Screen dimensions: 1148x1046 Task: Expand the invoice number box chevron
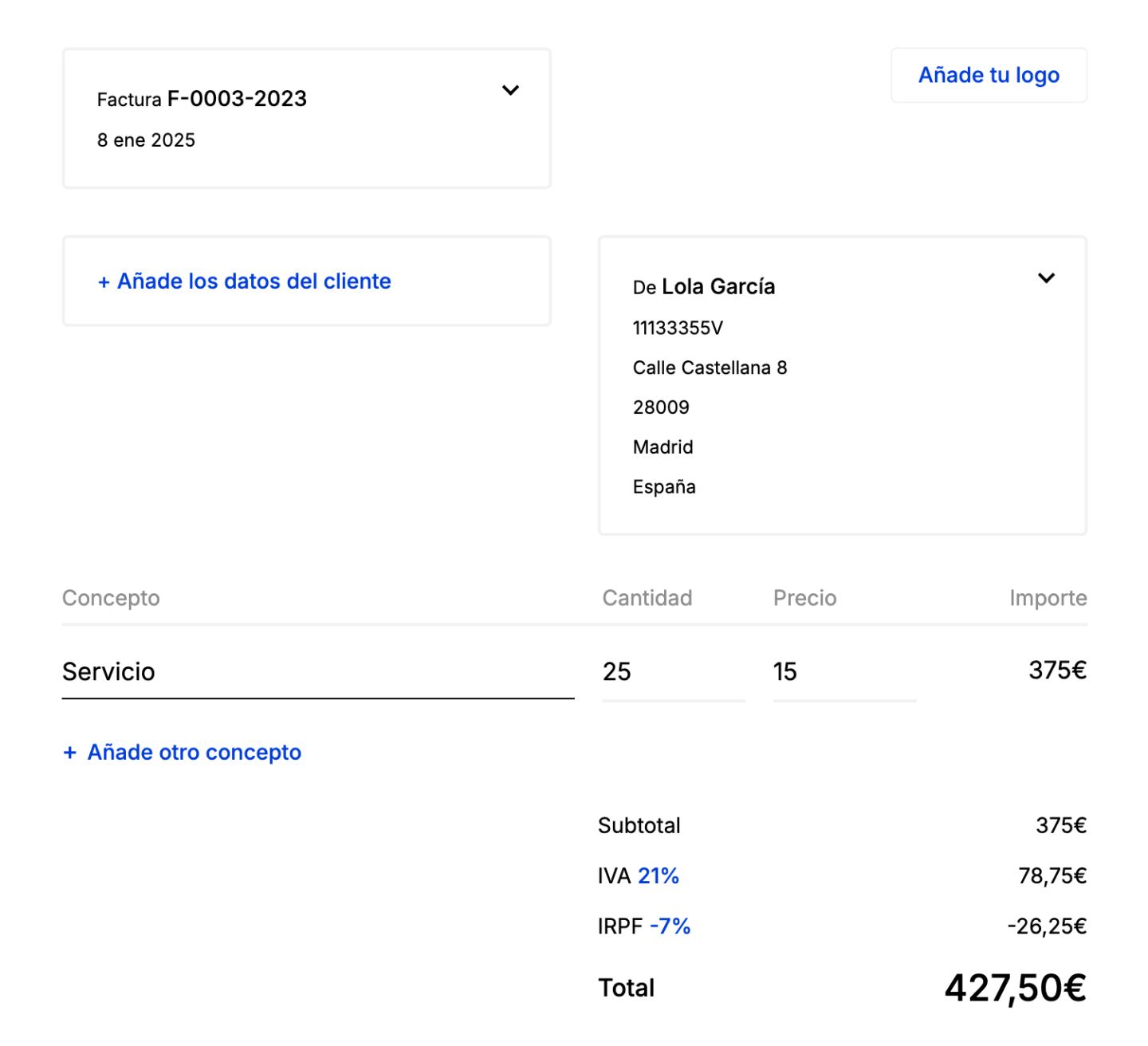click(510, 90)
